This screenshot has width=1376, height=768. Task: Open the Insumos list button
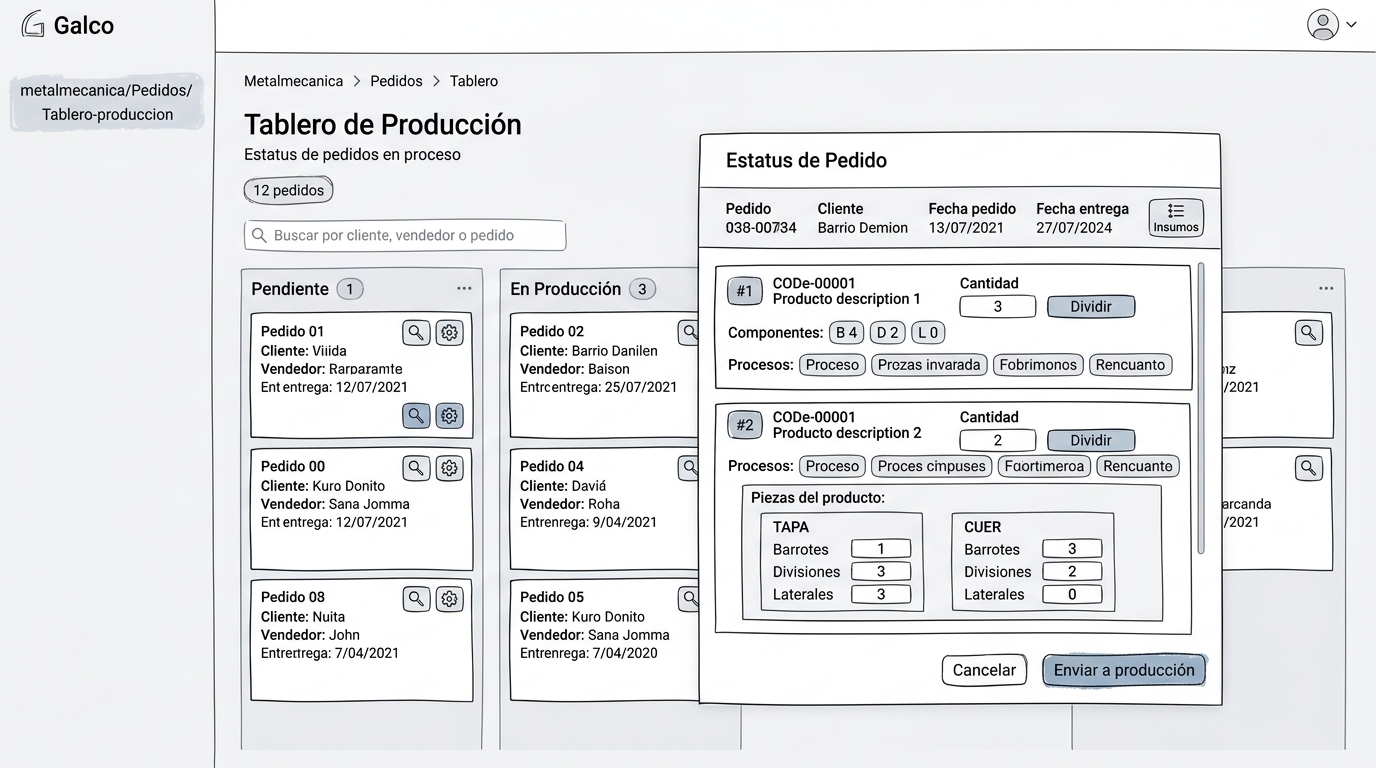tap(1176, 217)
